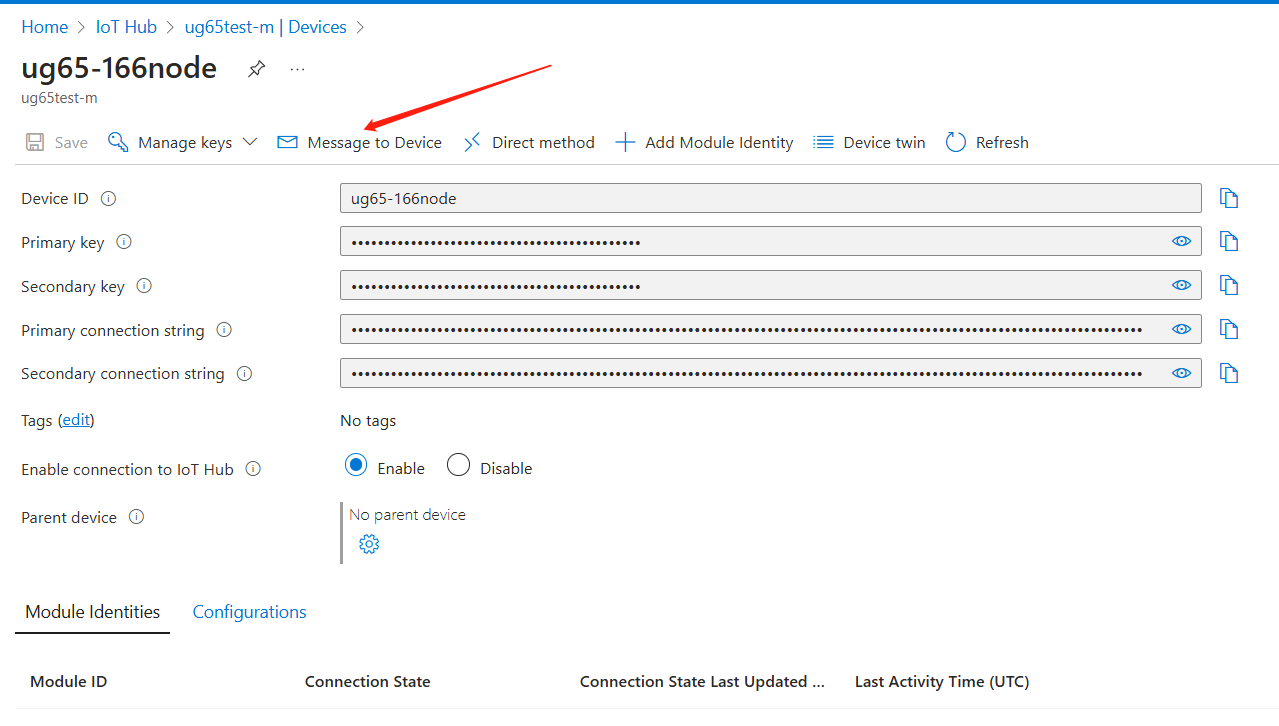
Task: Click Device twin label
Action: coord(884,142)
